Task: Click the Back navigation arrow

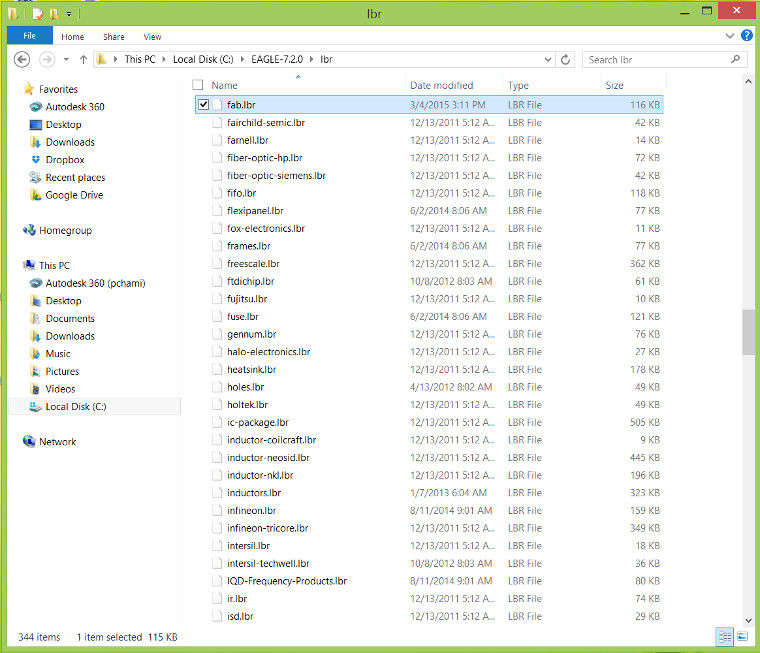Action: pos(21,60)
